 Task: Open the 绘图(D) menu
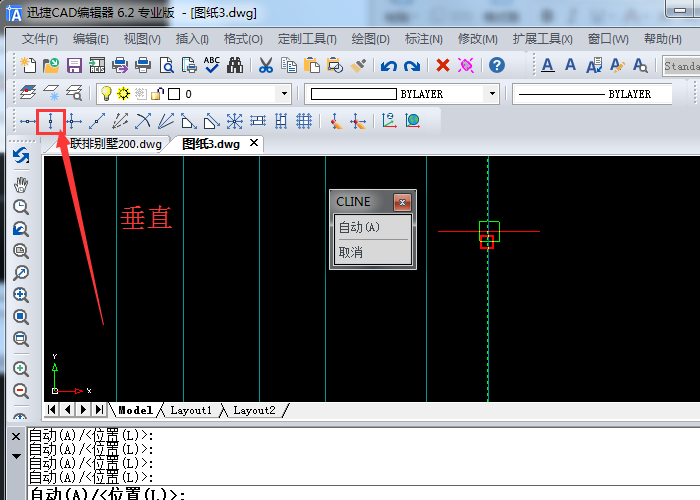(371, 39)
